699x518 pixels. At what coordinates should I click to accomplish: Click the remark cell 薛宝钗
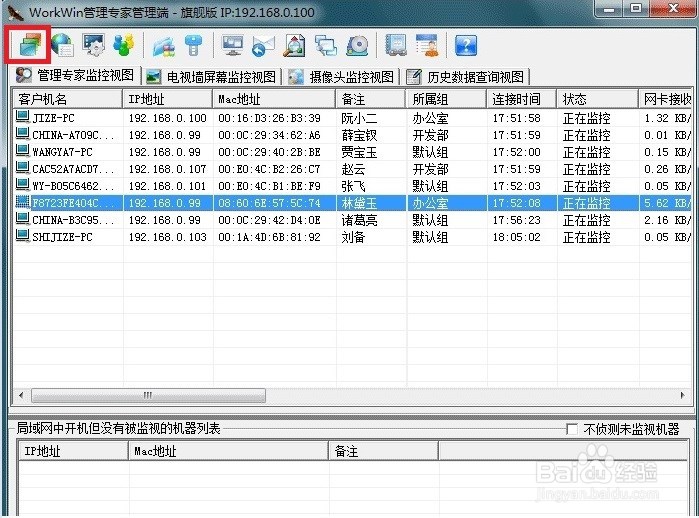click(359, 135)
